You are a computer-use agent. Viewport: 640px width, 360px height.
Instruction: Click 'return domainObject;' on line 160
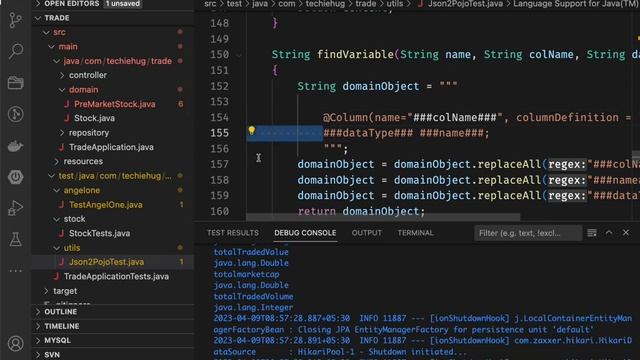pos(361,211)
